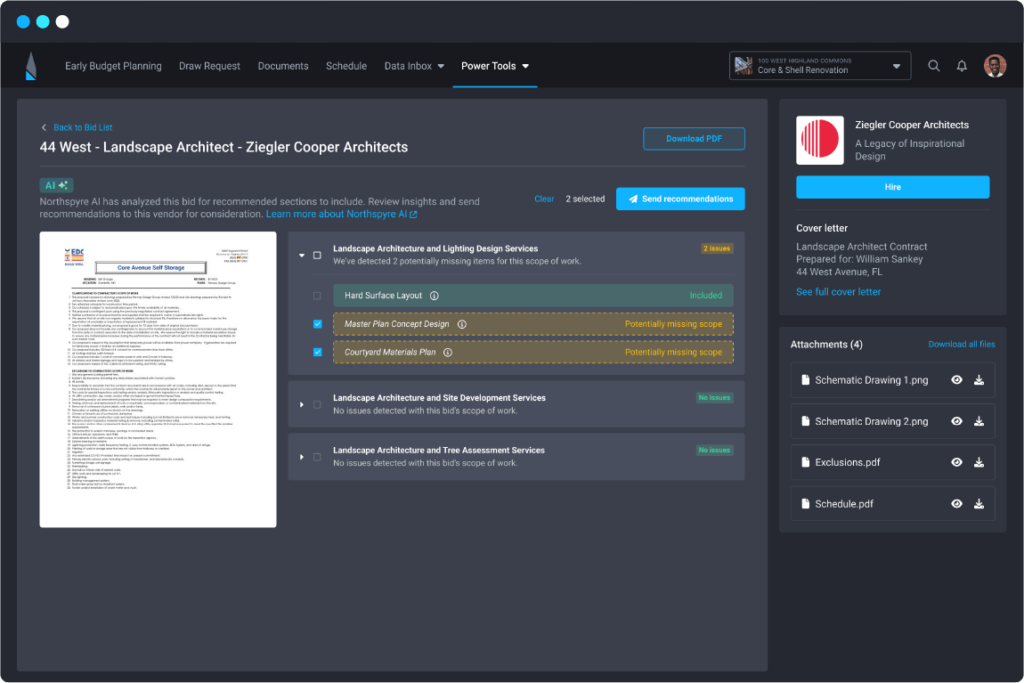The height and width of the screenshot is (683, 1024).
Task: Uncheck Master Plan Concept Design checkbox
Action: click(317, 325)
